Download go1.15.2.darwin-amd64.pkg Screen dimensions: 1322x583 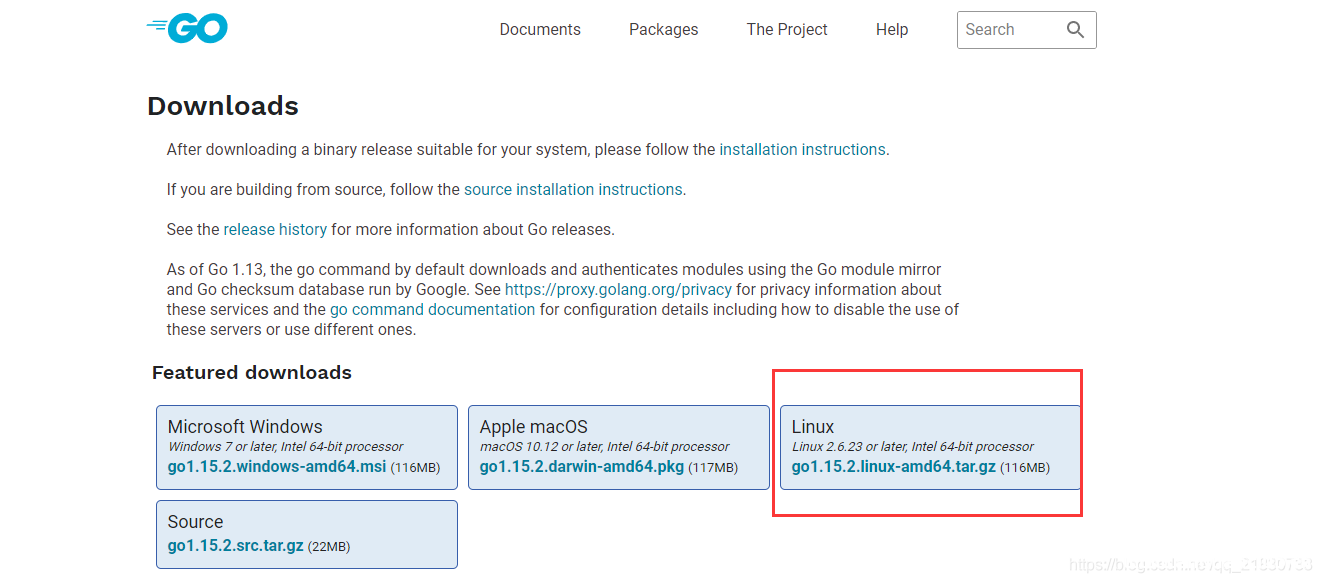coord(582,467)
